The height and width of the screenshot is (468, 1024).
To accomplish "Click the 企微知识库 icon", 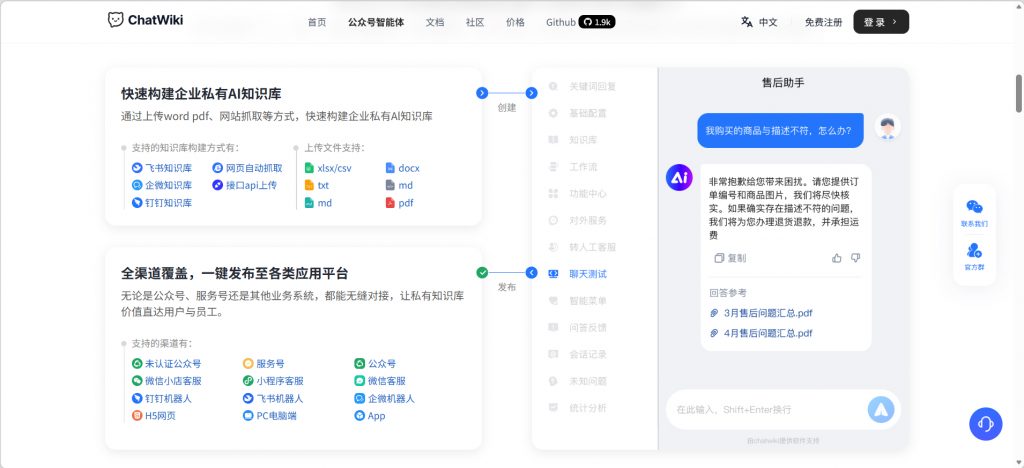I will (x=137, y=185).
